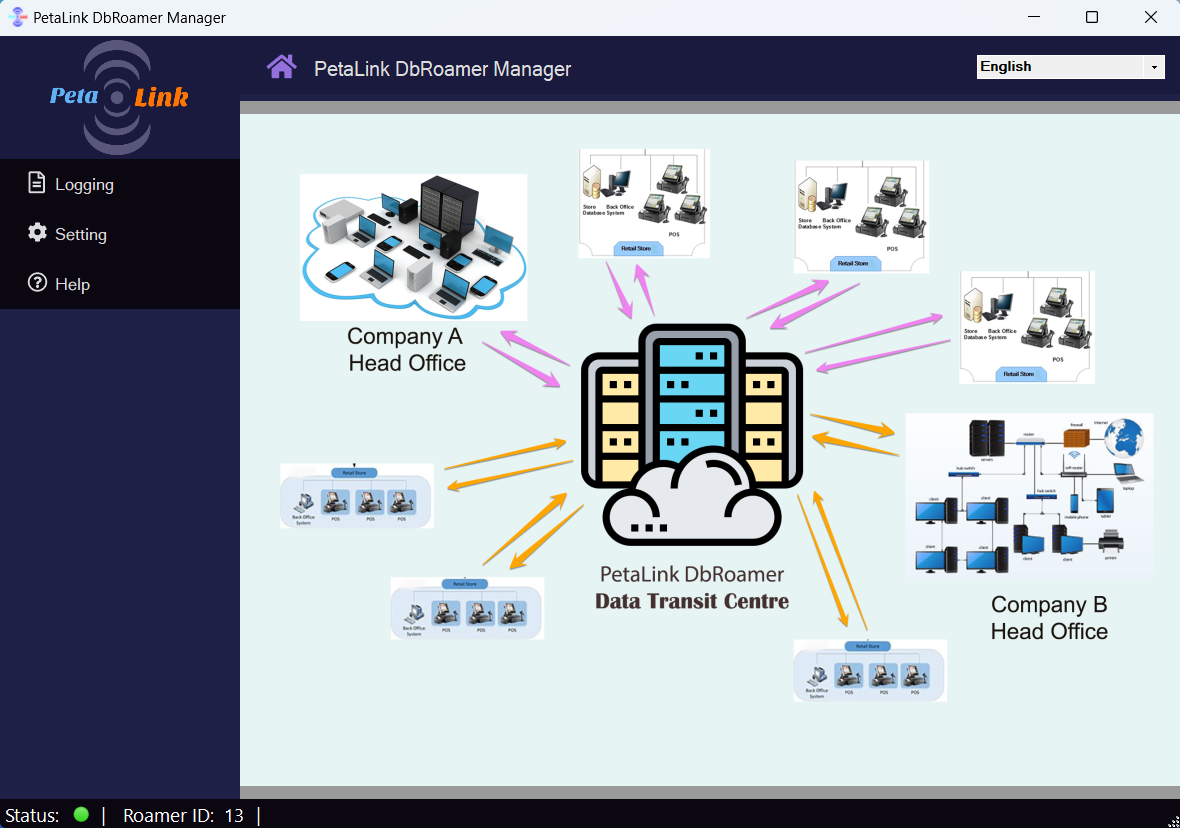Maximize the PetaLink DbRoamer Manager window
This screenshot has height=828, width=1180.
(1092, 17)
